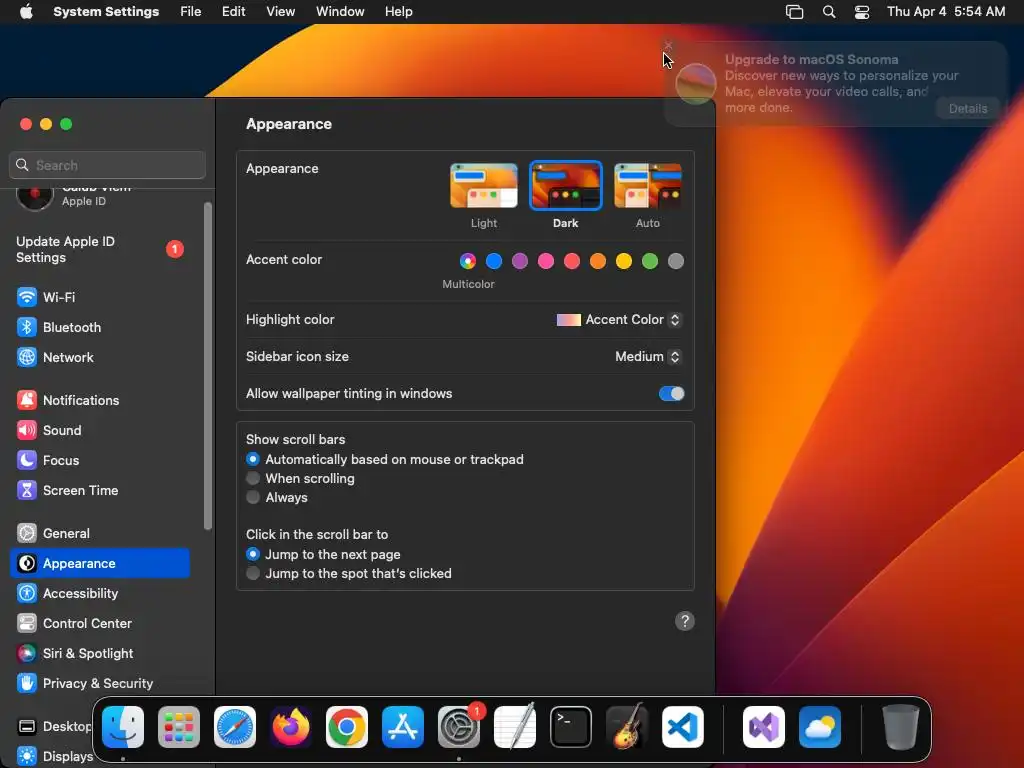Viewport: 1024px width, 768px height.
Task: Open Control Center in menu bar
Action: coord(862,12)
